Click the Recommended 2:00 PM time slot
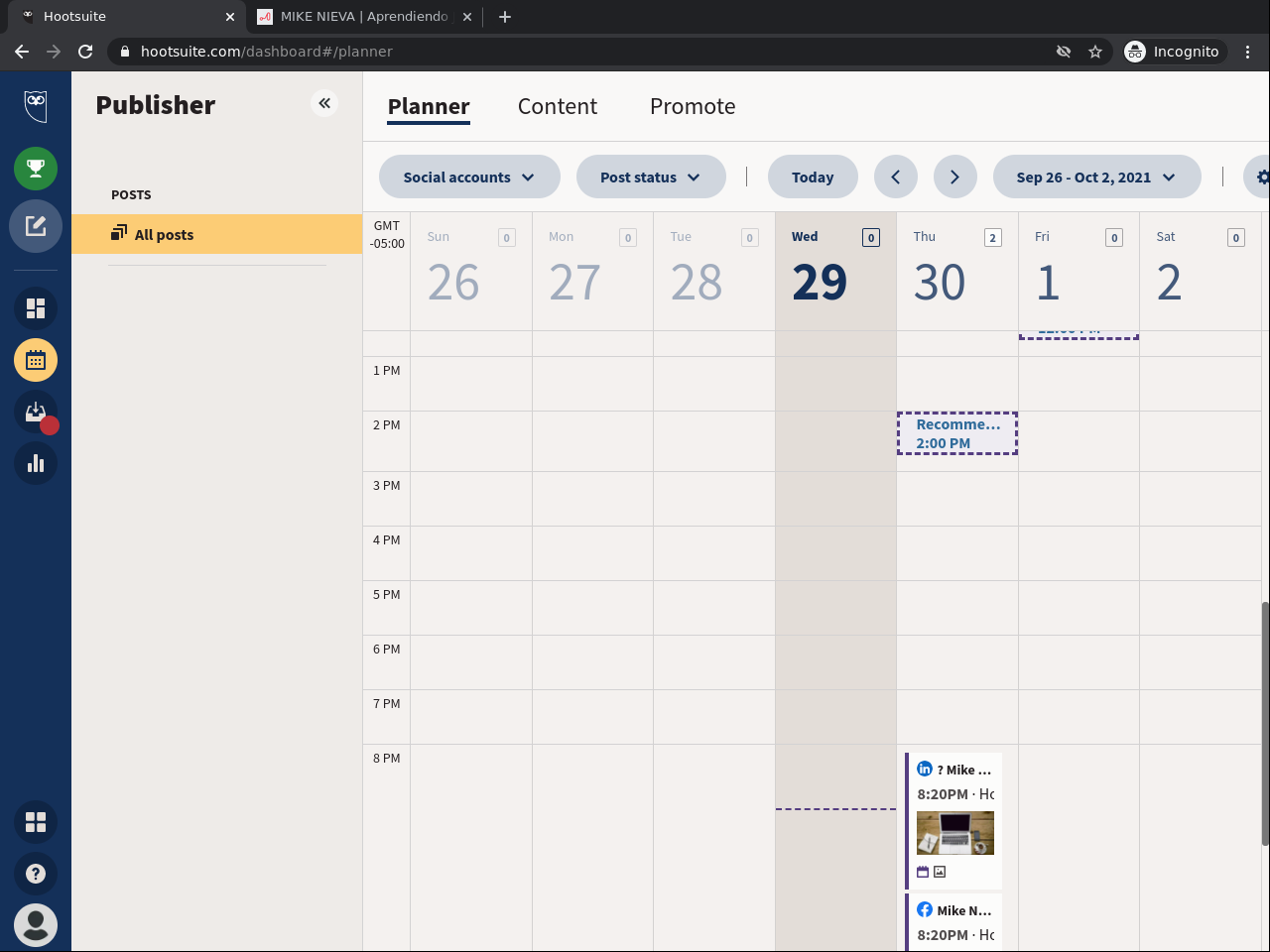 pyautogui.click(x=957, y=433)
